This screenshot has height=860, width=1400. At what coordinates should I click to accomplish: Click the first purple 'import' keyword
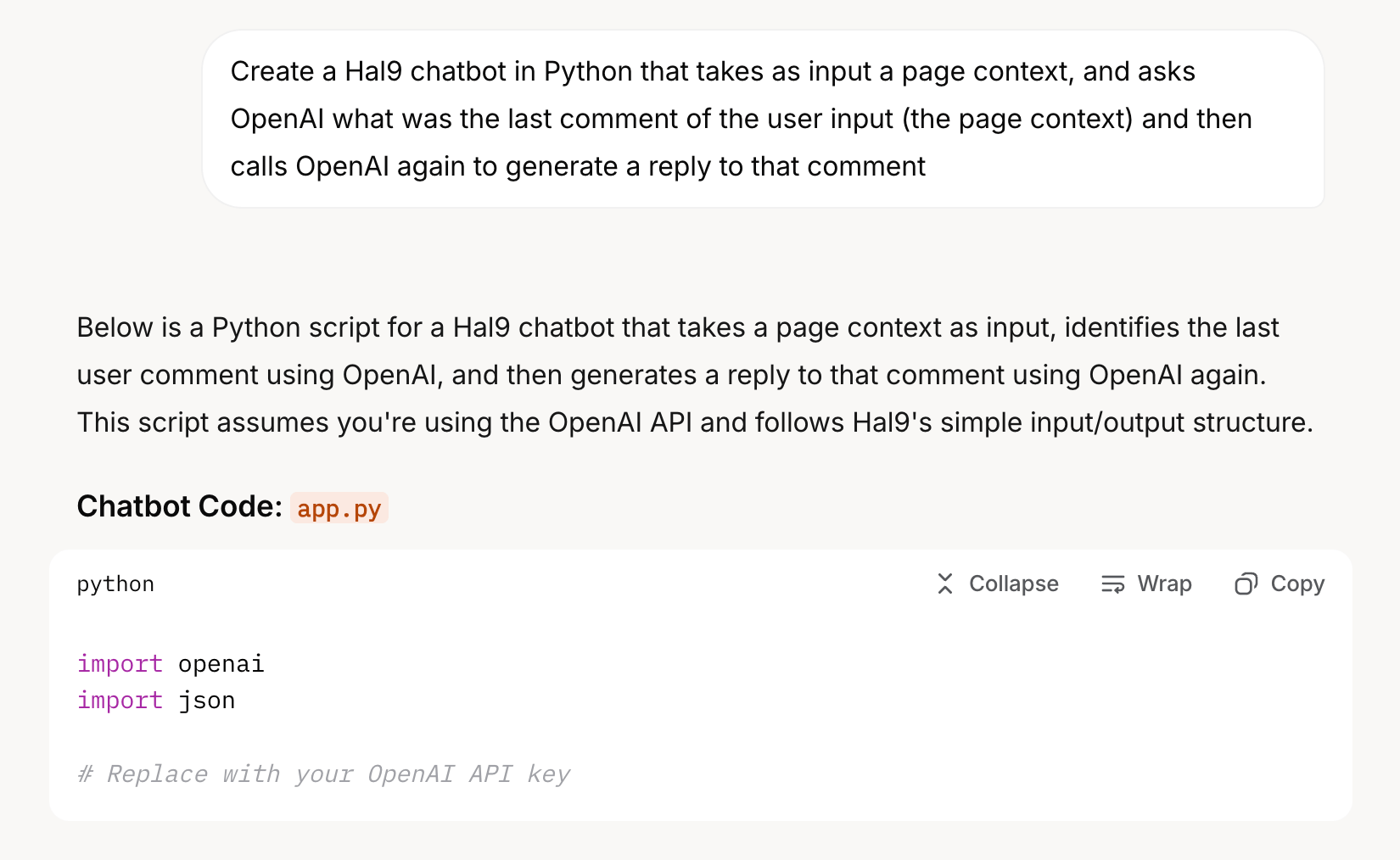120,663
